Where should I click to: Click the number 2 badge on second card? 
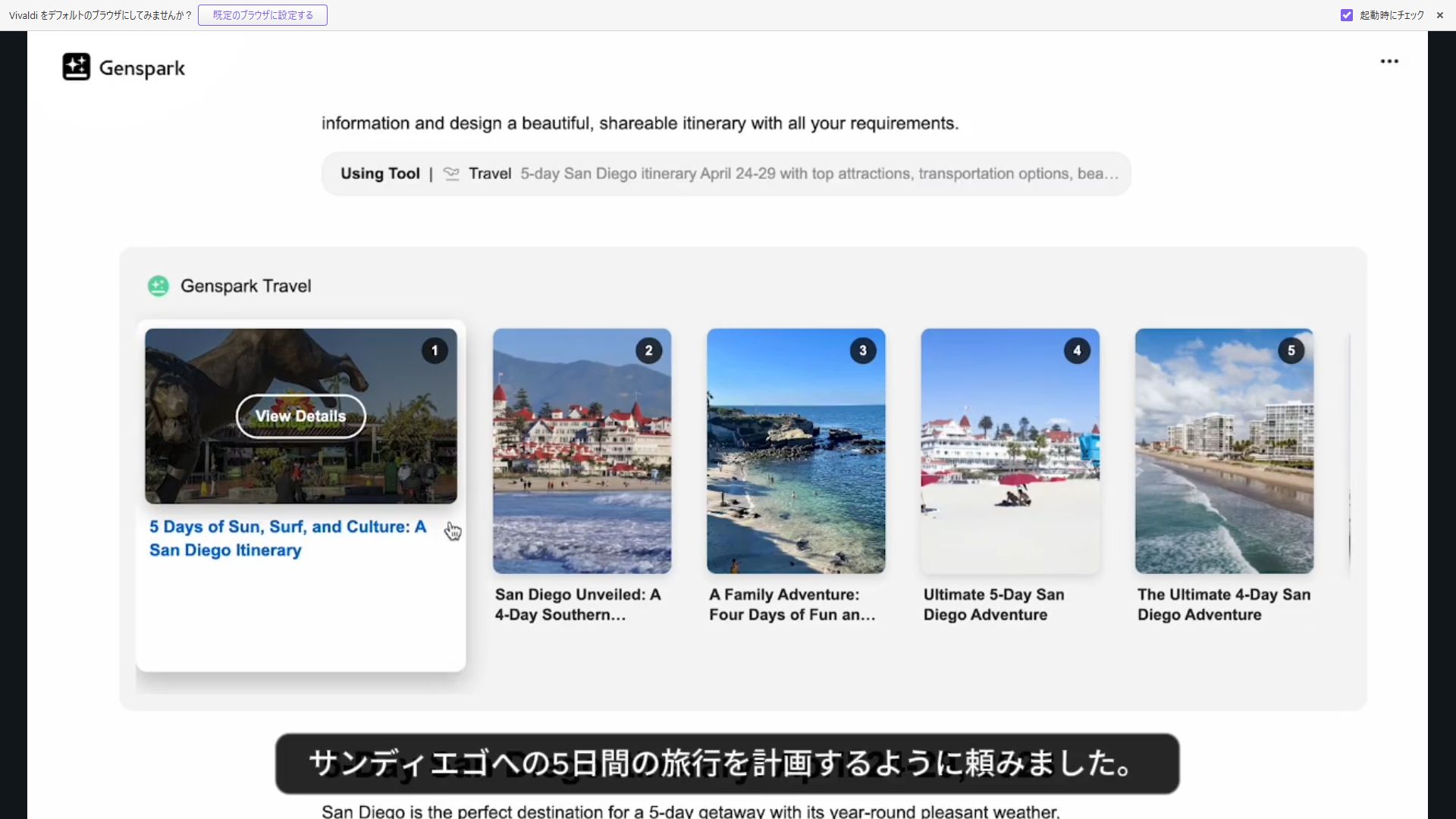point(648,350)
